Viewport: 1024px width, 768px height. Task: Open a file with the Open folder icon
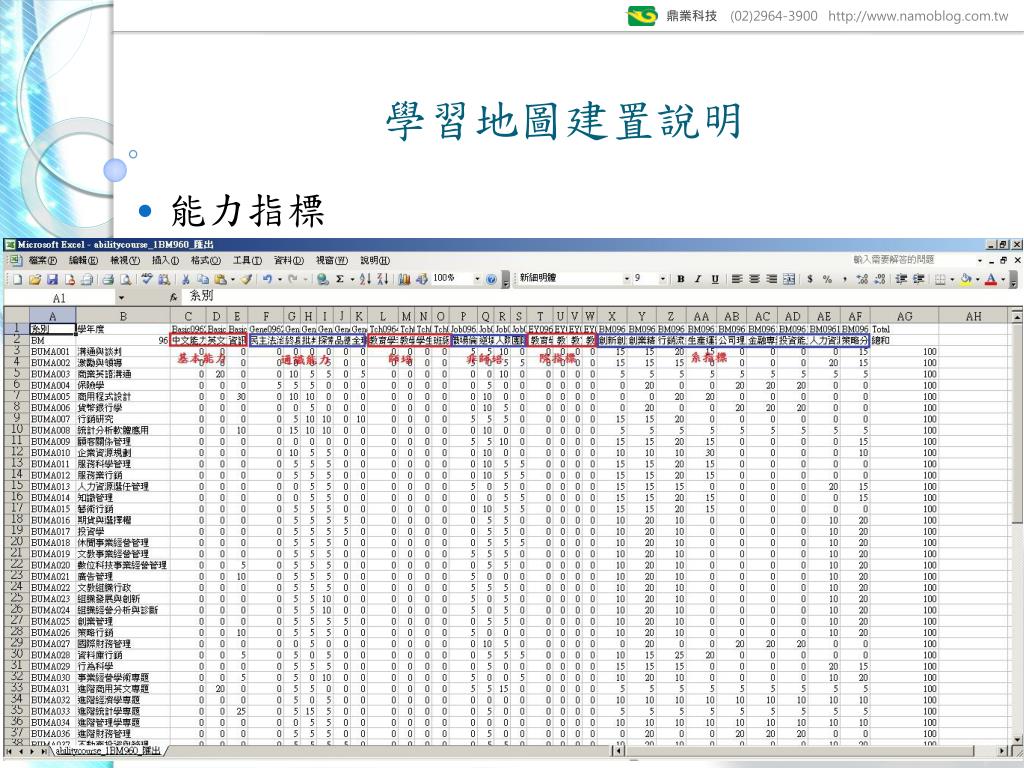35,280
